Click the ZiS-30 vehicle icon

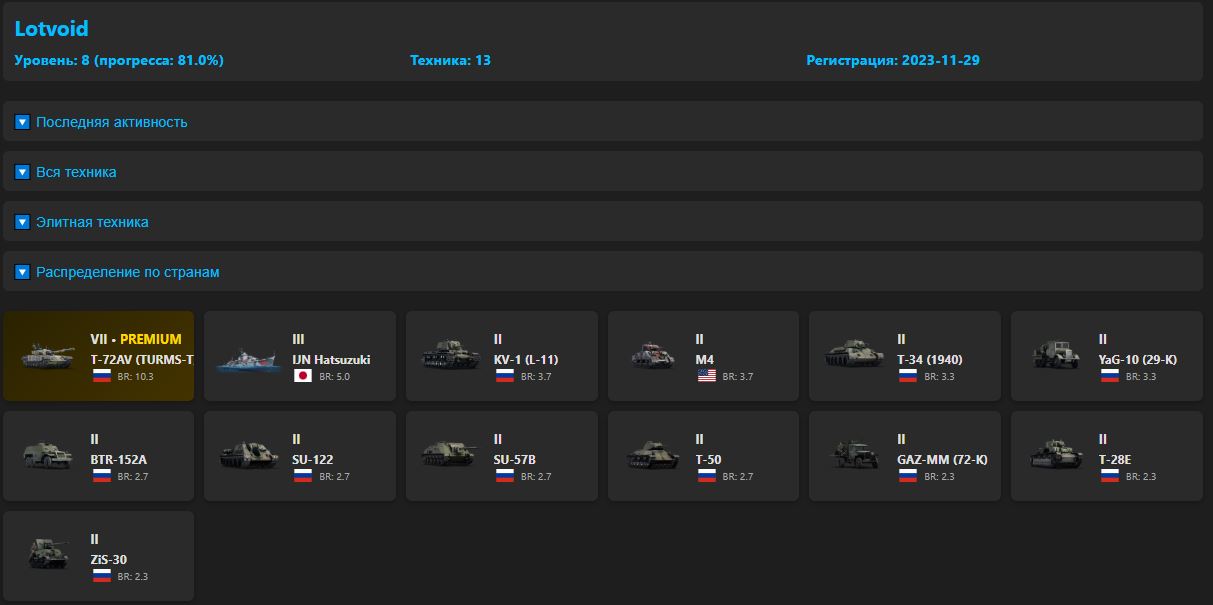tap(47, 556)
